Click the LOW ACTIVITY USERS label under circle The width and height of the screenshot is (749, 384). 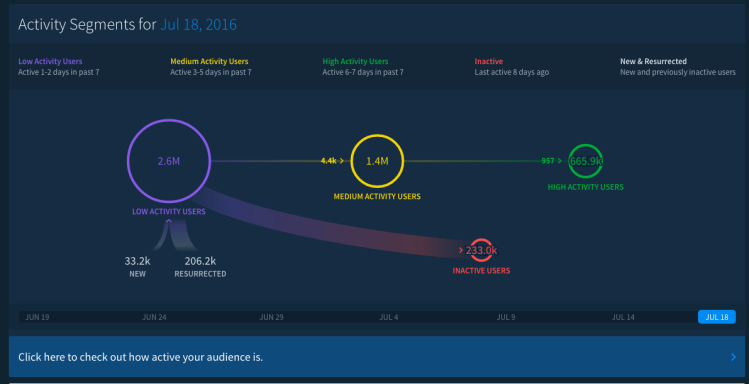tap(169, 212)
